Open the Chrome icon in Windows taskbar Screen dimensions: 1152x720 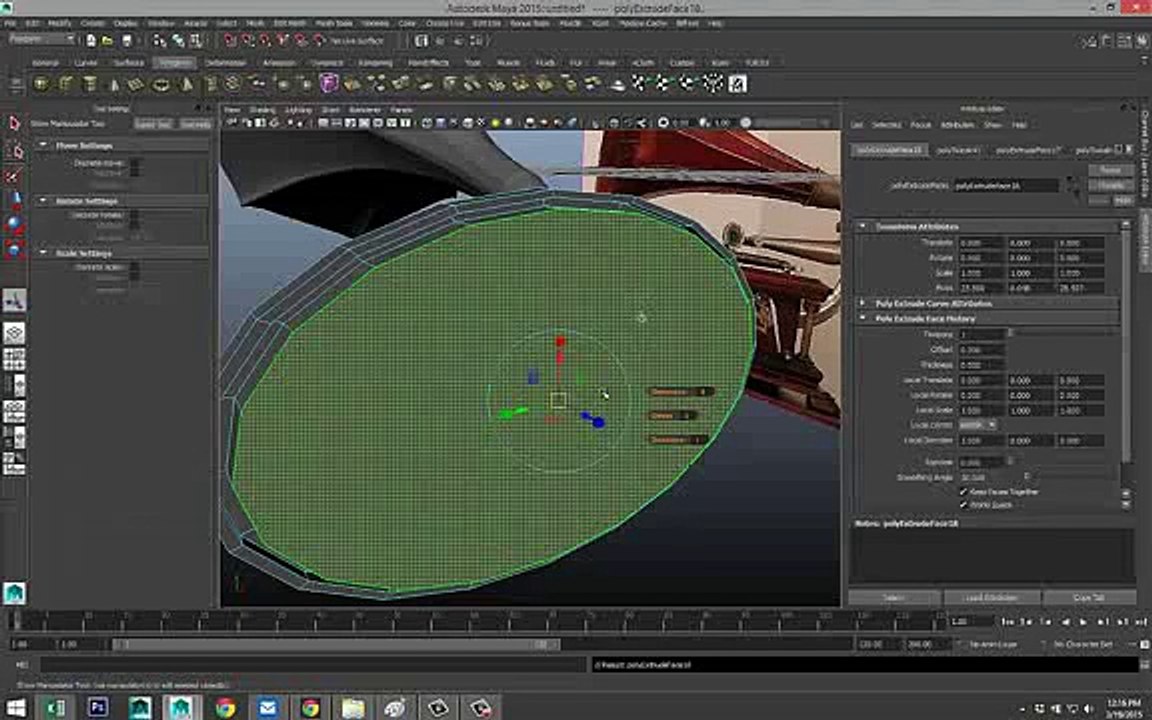(226, 708)
